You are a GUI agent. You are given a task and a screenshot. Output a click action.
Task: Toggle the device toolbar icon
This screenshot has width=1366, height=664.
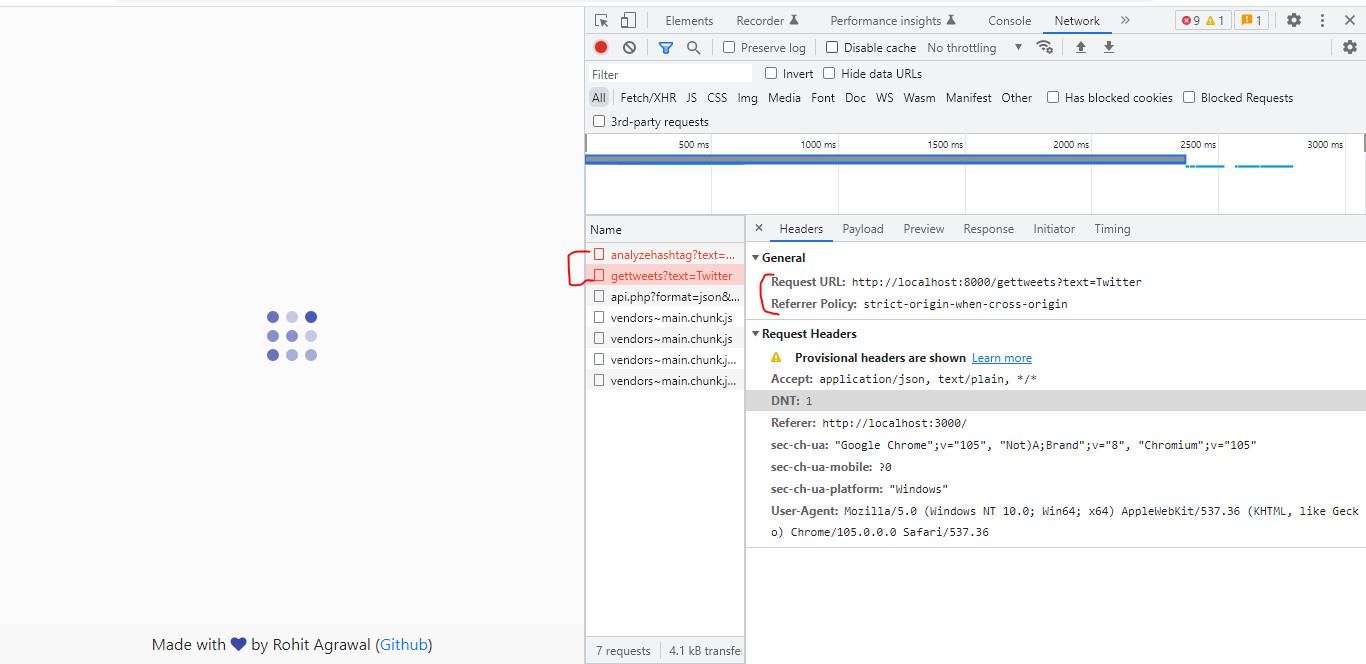click(x=628, y=20)
